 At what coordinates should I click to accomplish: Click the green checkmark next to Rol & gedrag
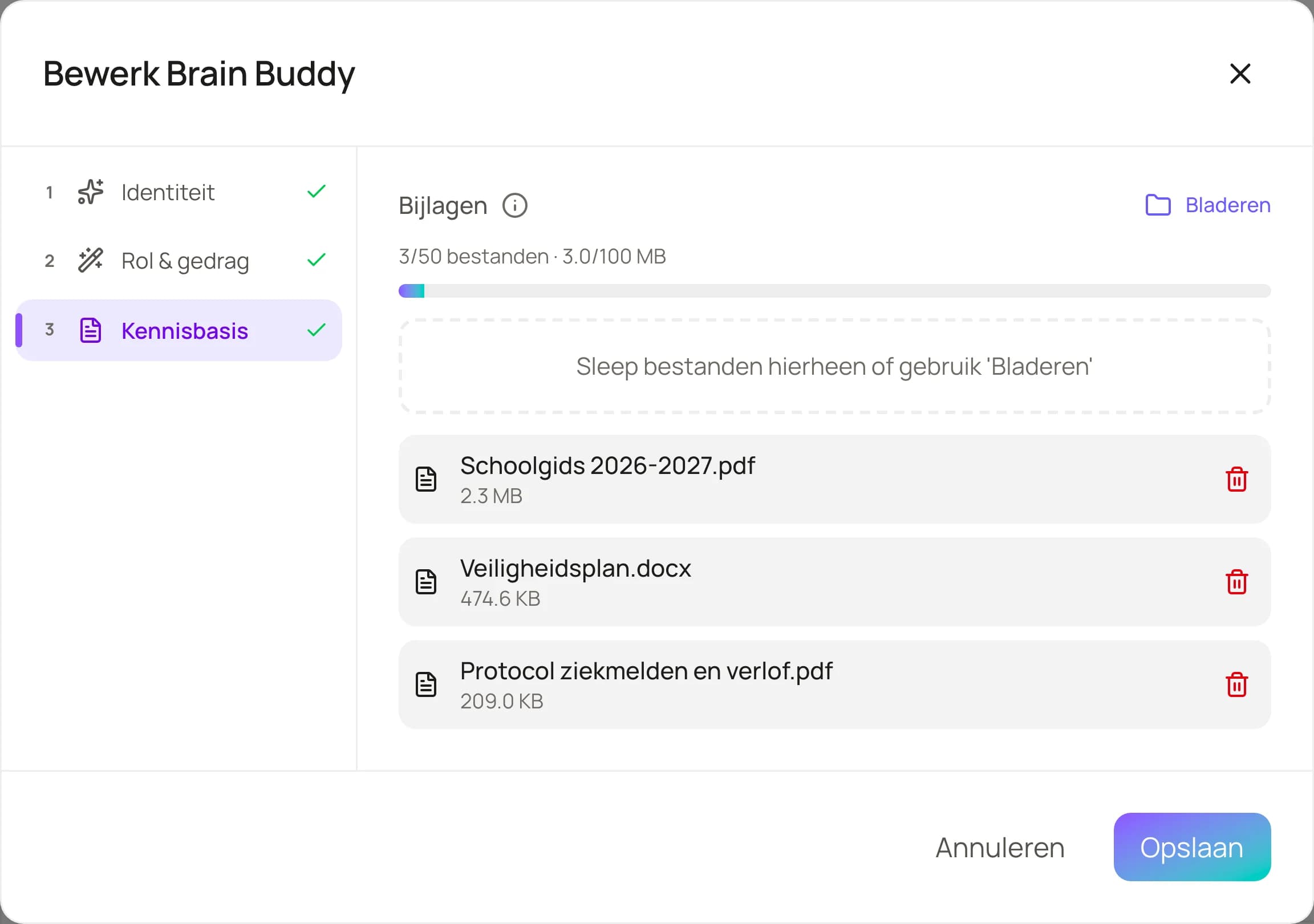coord(317,260)
